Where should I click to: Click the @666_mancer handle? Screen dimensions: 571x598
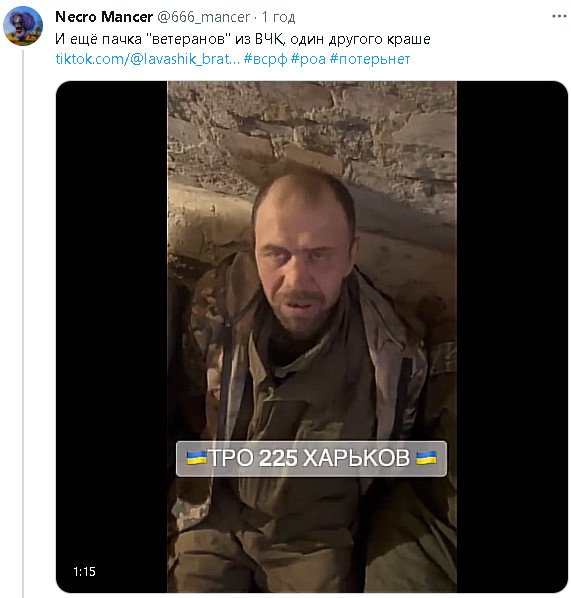pos(203,17)
